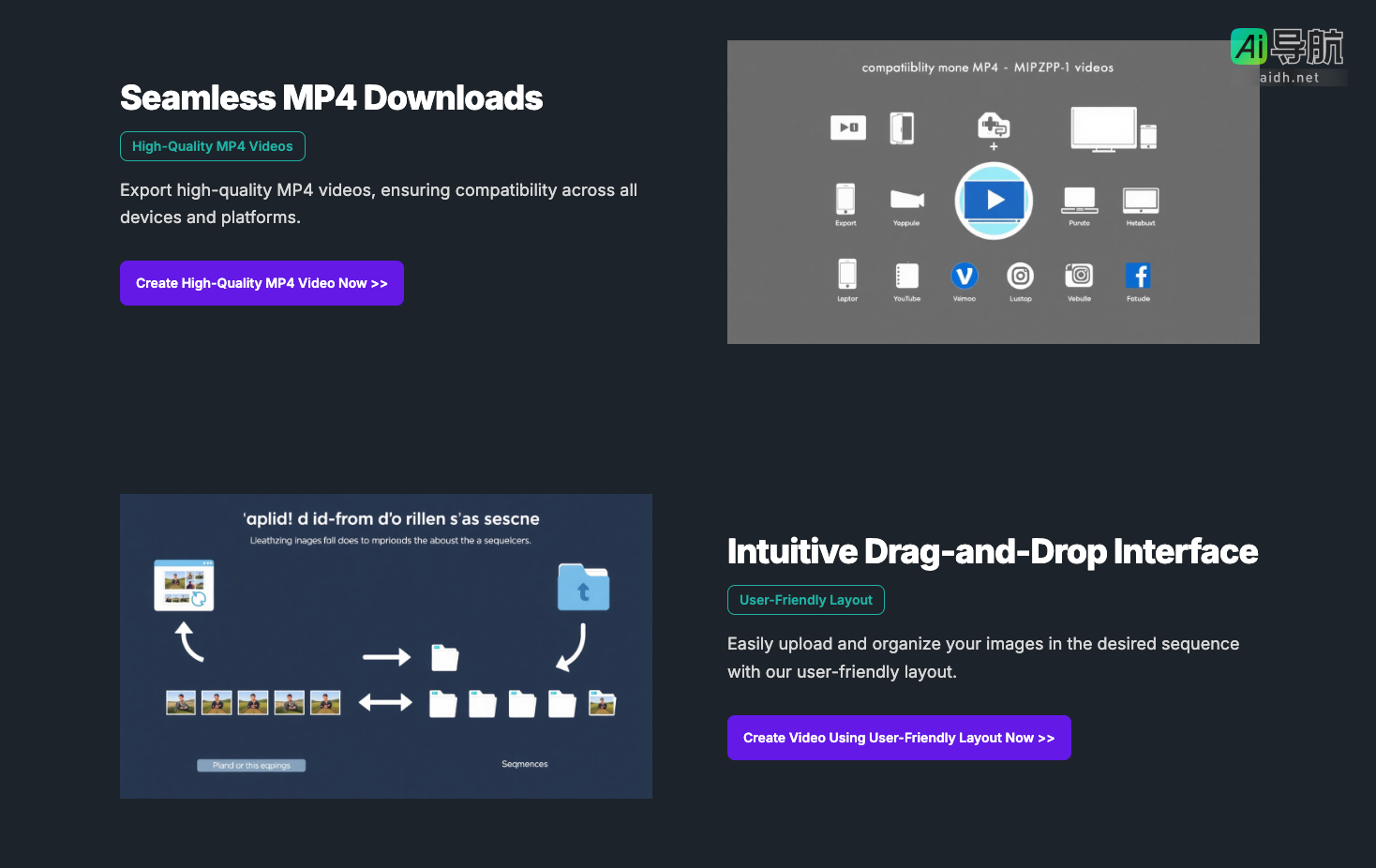The width and height of the screenshot is (1376, 868).
Task: Click the Facebook icon in the compatibility image
Action: pyautogui.click(x=1138, y=276)
